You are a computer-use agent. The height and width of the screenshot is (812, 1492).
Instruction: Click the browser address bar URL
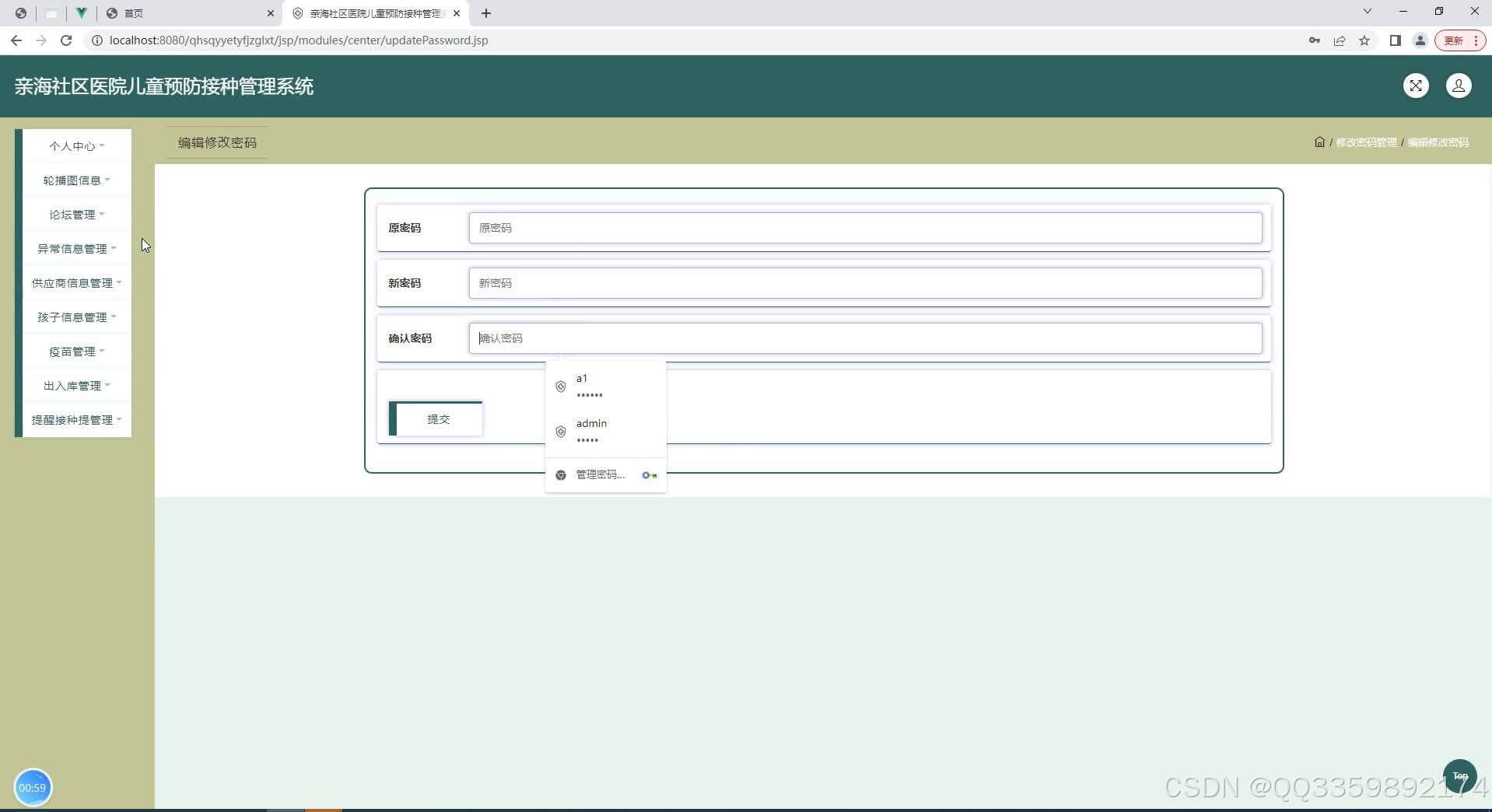(299, 40)
